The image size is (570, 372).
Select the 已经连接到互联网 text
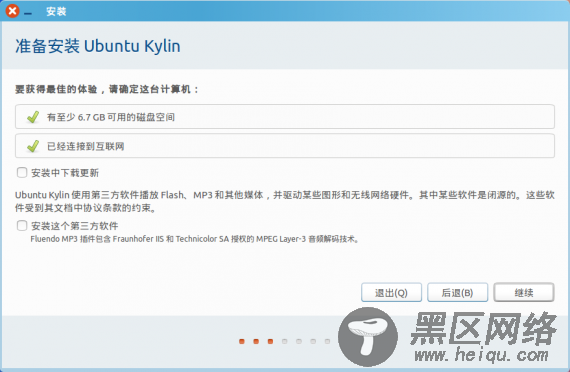coord(85,146)
